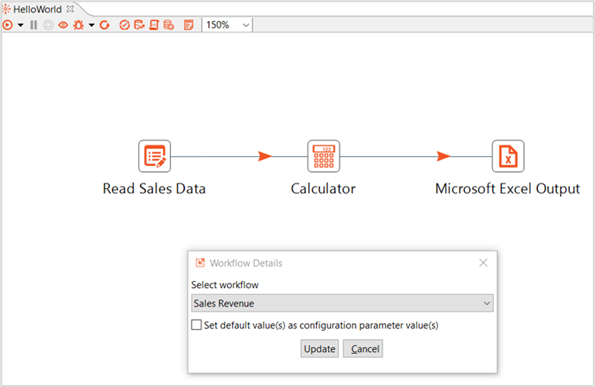Click the Read Sales Data label
This screenshot has height=387, width=595.
[154, 189]
